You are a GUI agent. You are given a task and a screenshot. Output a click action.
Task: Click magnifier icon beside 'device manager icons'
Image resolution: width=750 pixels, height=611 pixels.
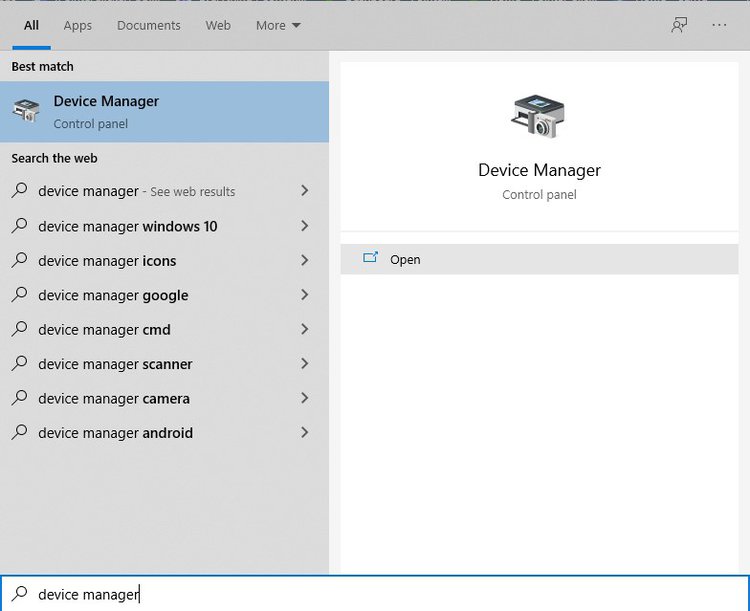click(x=19, y=260)
